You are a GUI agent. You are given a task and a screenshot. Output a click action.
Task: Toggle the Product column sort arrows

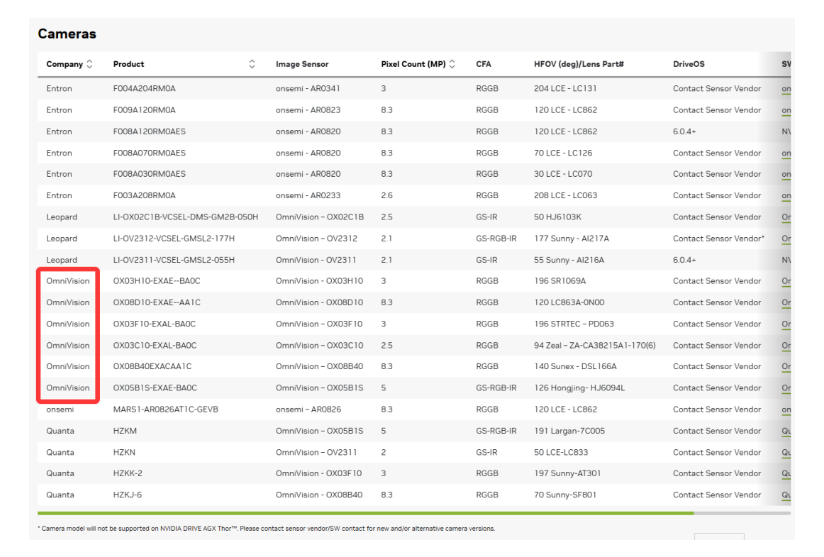click(x=253, y=65)
